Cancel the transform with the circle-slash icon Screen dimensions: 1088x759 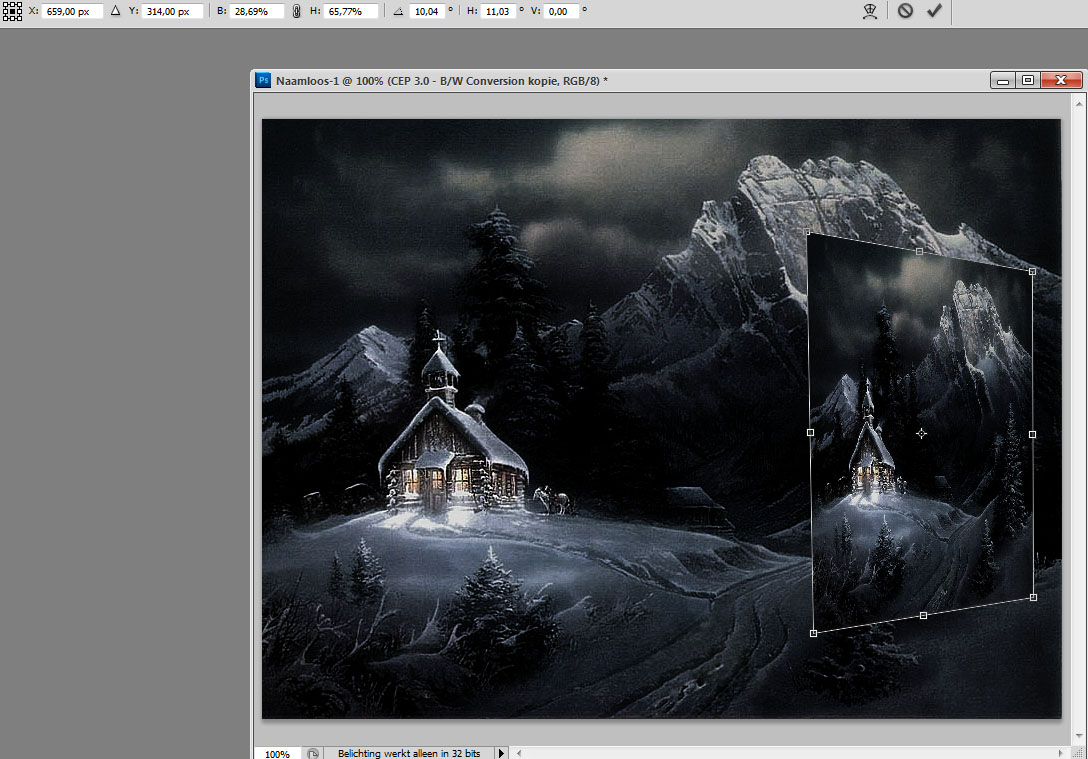pos(905,11)
